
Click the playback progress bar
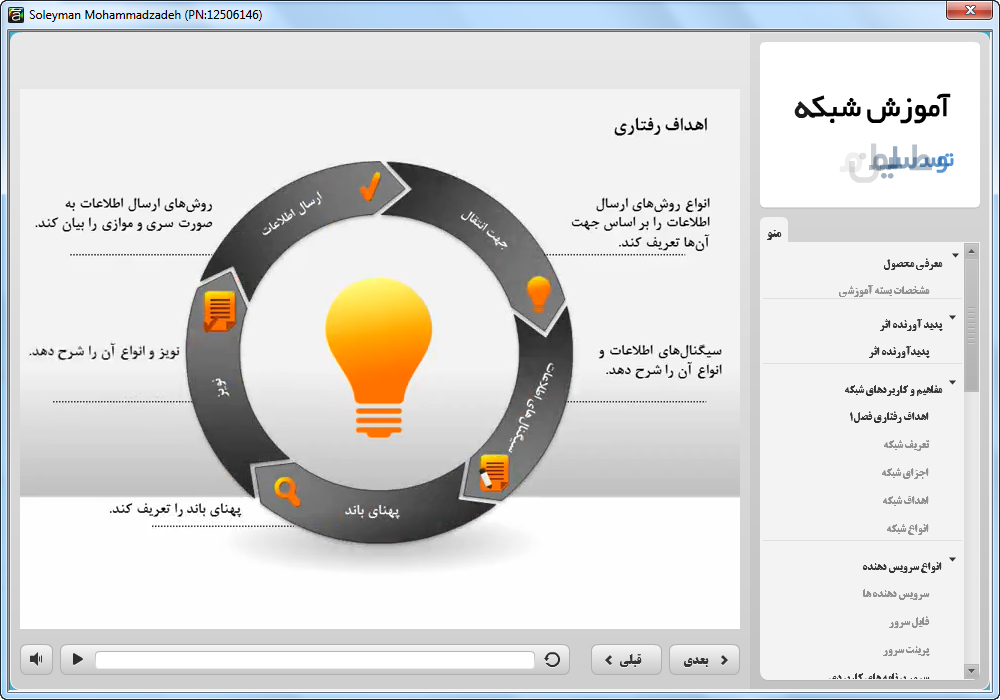pyautogui.click(x=314, y=660)
